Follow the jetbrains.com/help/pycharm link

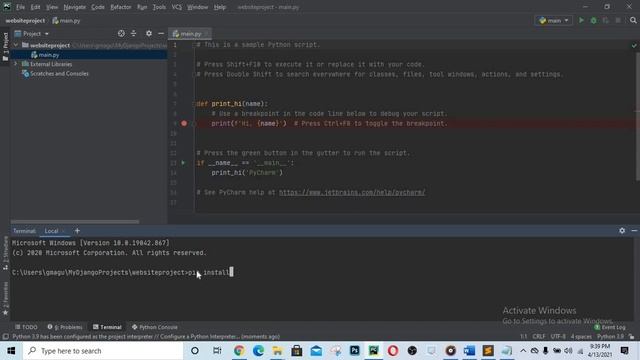pos(352,192)
